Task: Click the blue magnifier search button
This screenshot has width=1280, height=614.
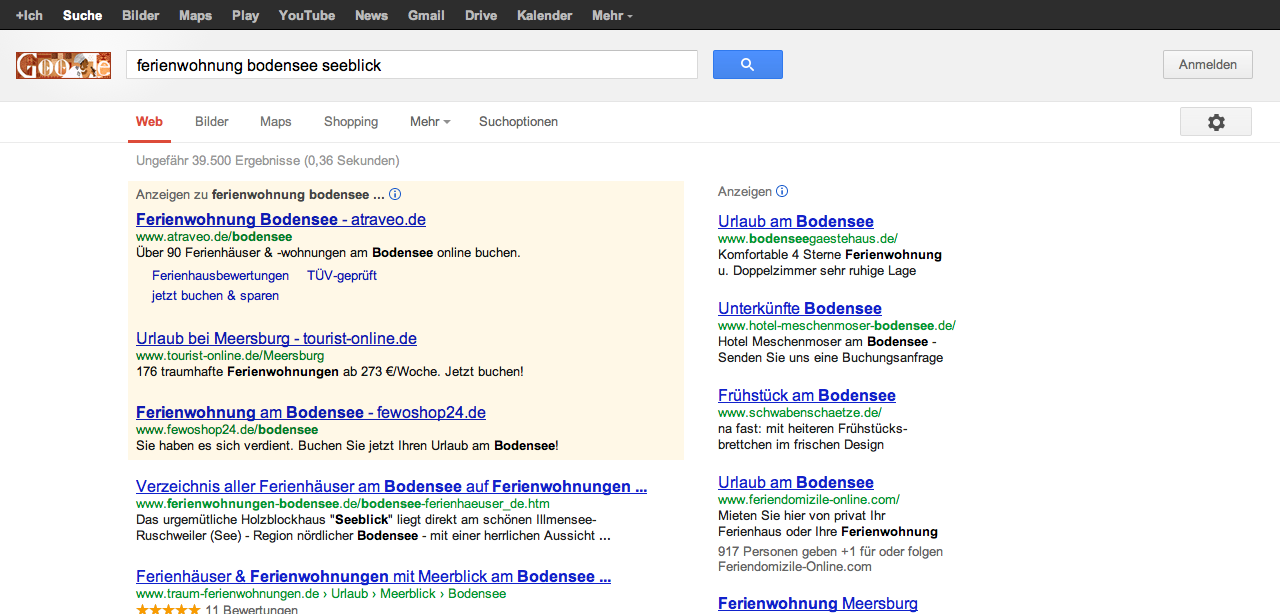Action: [747, 65]
